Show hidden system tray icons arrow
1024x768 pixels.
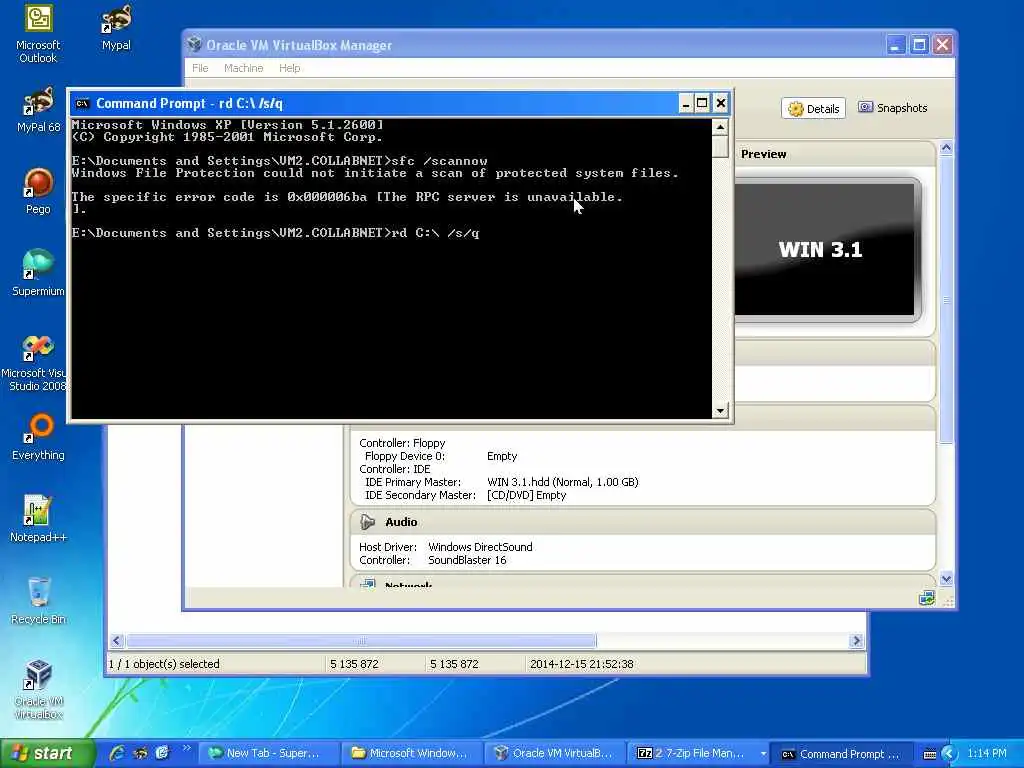tap(949, 754)
